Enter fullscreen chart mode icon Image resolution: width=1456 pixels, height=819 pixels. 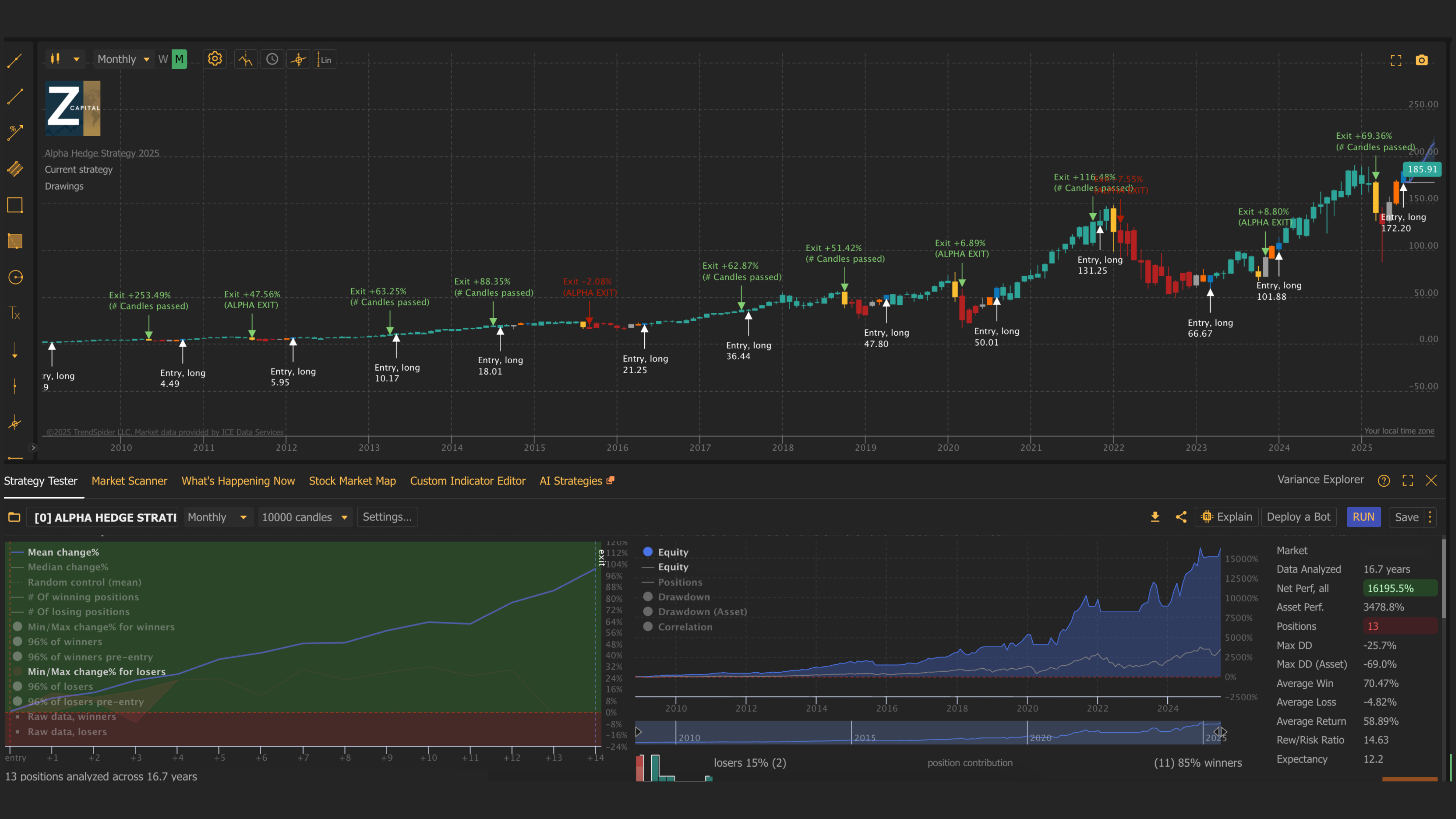[x=1396, y=60]
